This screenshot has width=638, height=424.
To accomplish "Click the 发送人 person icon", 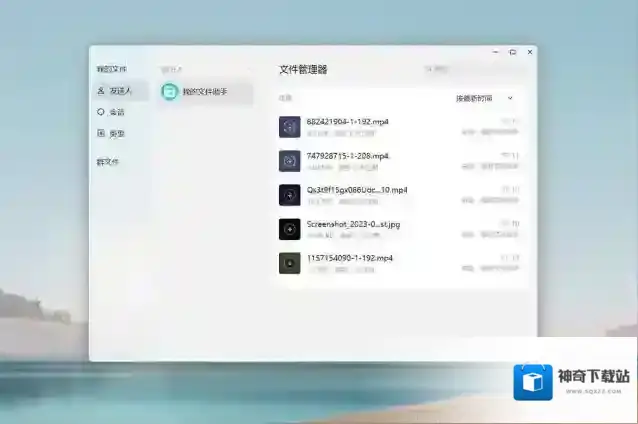I will coord(101,91).
